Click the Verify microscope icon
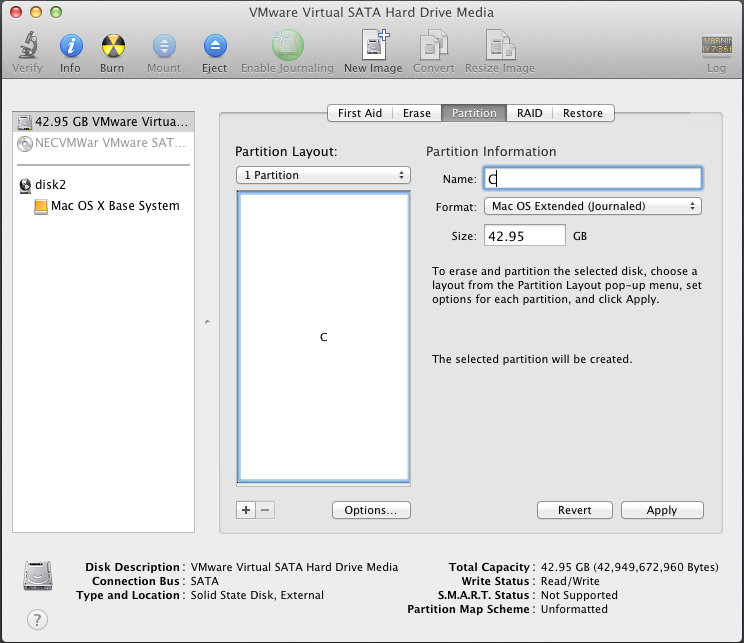 28,46
